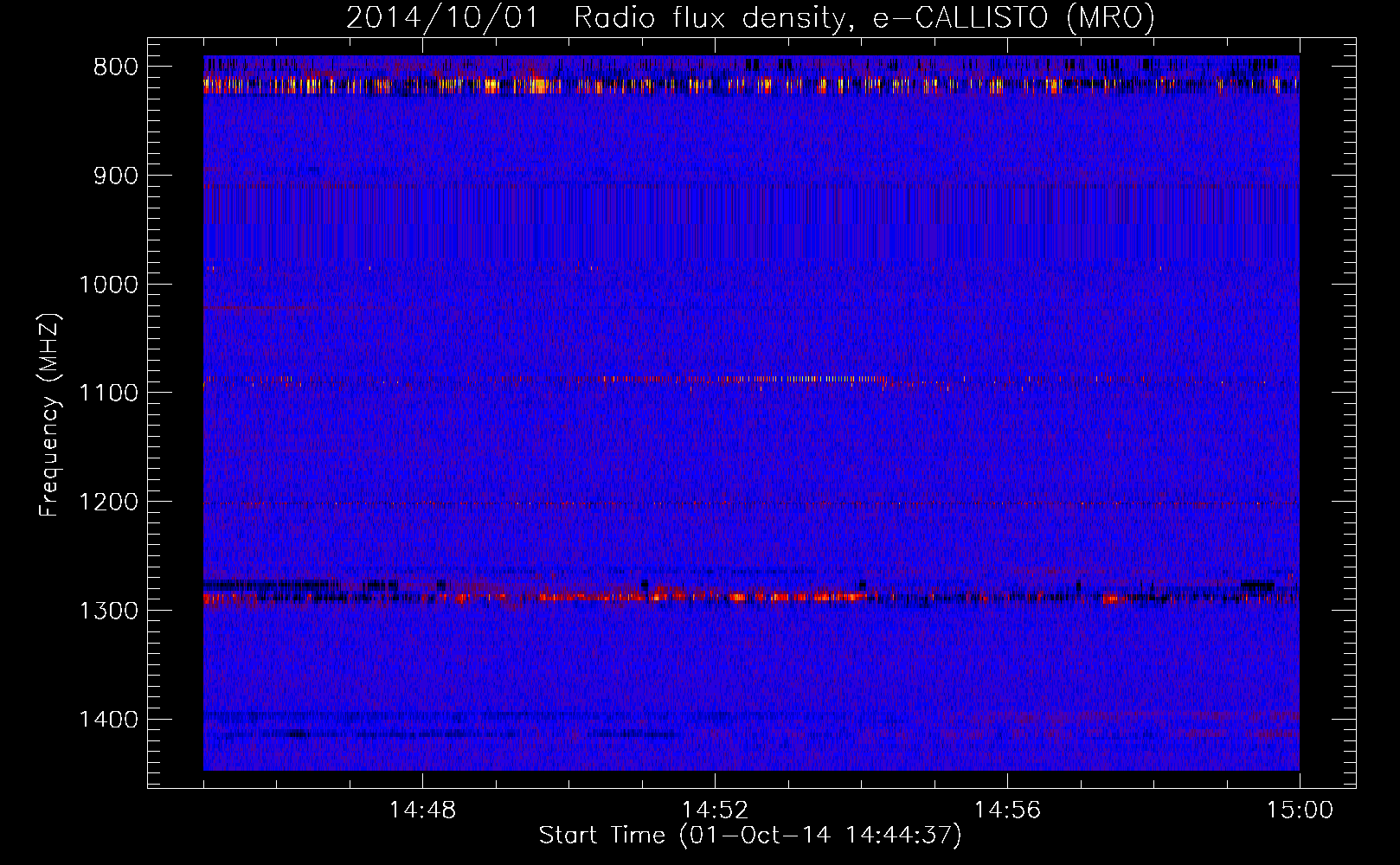1400x865 pixels.
Task: Click the 1200 frequency tick label
Action: [109, 503]
